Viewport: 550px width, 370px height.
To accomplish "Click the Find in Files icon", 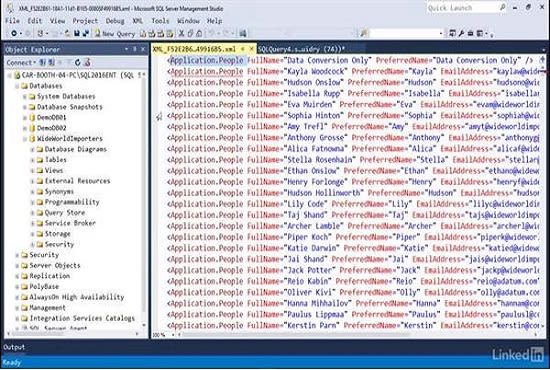I will 364,33.
